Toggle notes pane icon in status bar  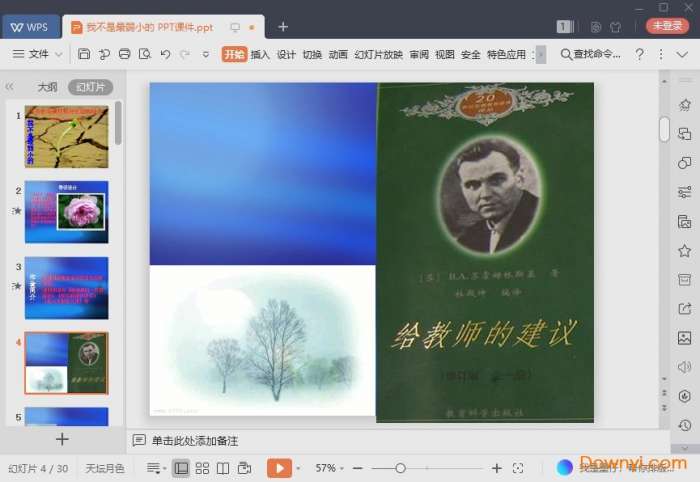point(153,468)
